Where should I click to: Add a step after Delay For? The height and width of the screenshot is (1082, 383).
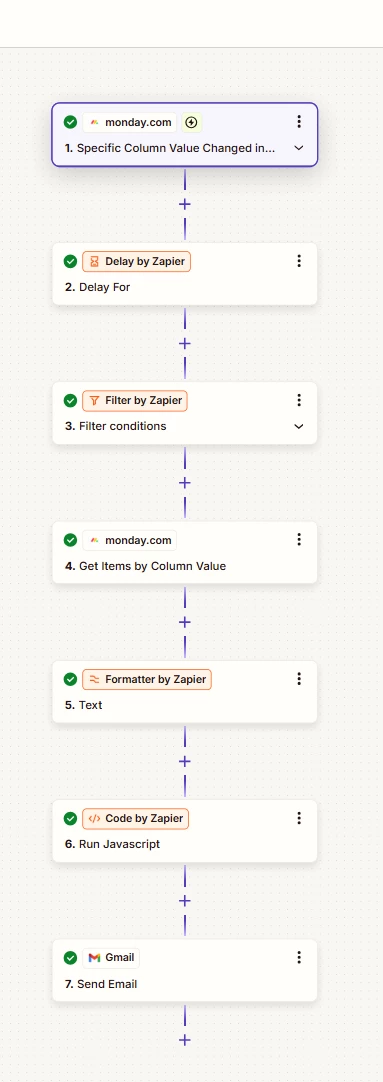tap(184, 344)
